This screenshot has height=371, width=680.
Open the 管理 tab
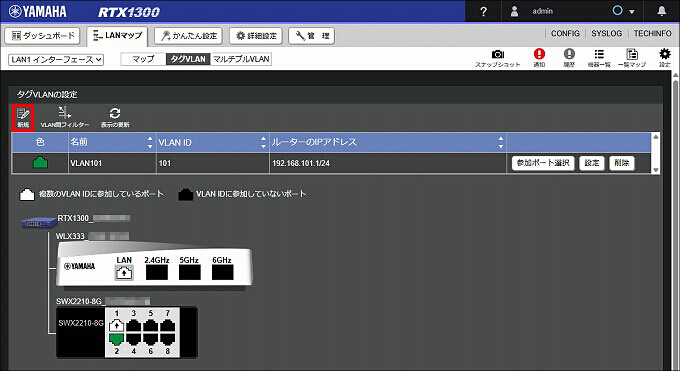click(x=311, y=36)
